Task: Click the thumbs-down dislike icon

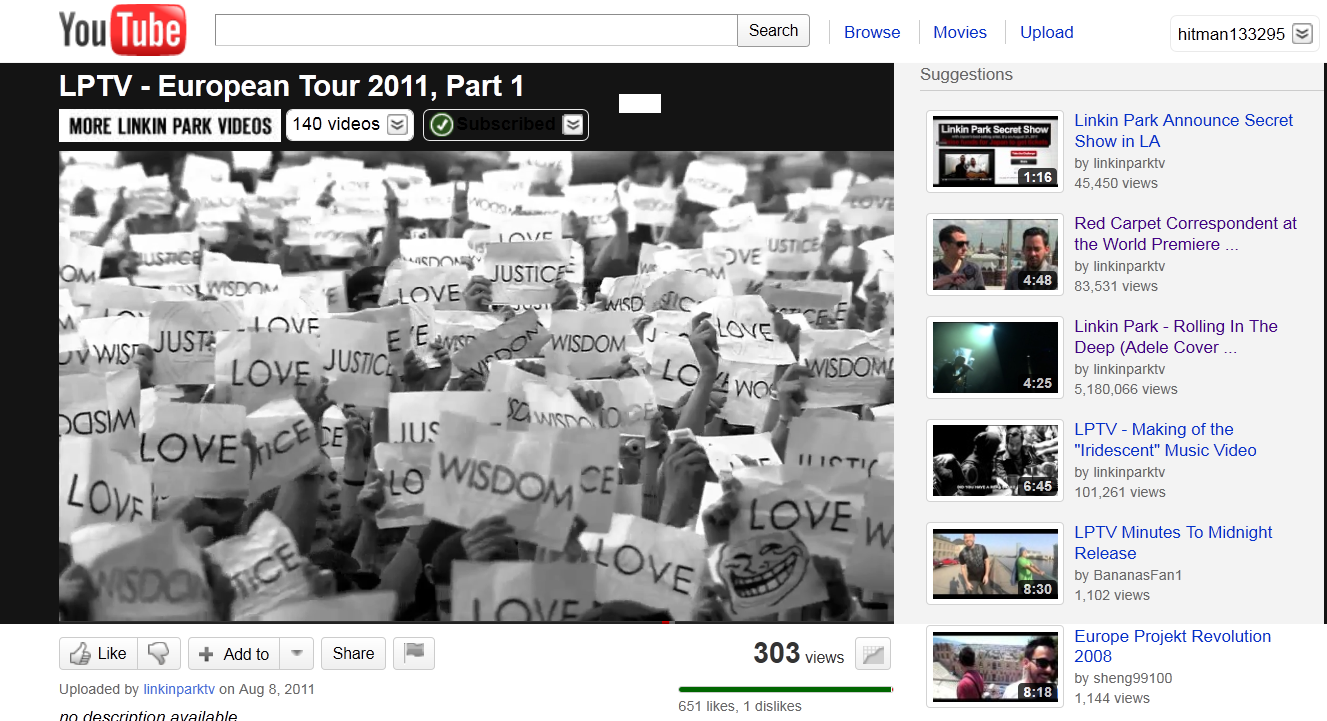Action: click(x=158, y=654)
